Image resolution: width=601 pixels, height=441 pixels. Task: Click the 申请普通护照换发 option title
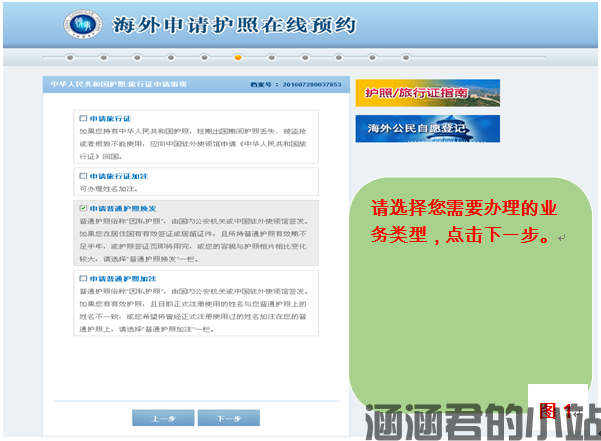123,208
